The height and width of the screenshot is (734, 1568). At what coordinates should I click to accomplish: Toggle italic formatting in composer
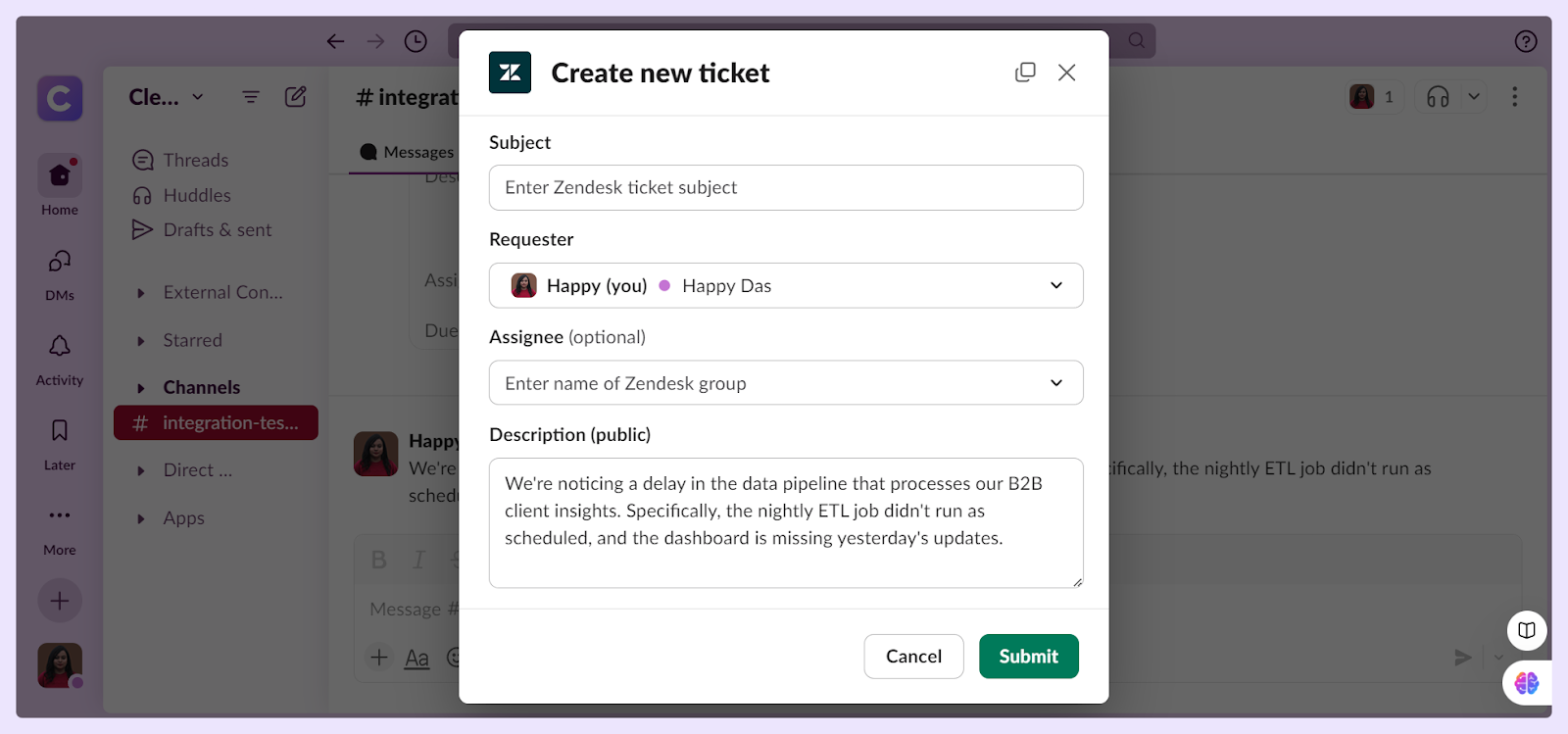click(x=418, y=560)
